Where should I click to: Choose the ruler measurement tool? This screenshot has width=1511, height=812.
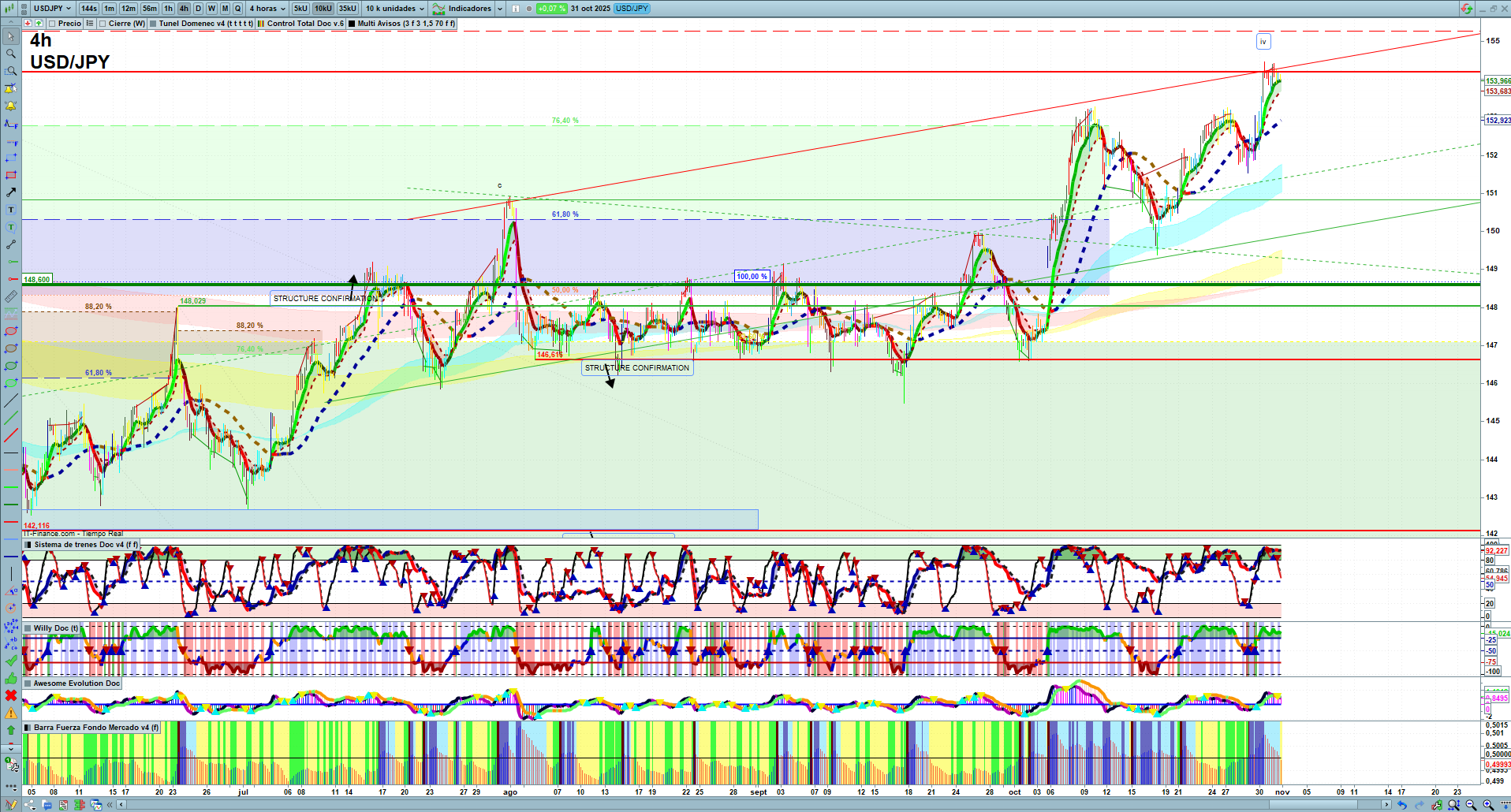11,296
